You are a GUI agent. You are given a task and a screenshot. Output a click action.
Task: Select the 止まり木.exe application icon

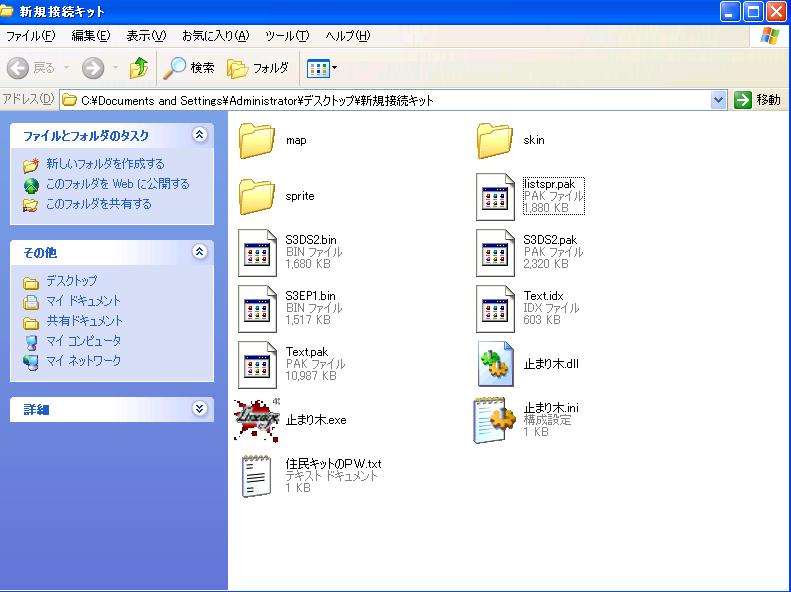[x=257, y=420]
